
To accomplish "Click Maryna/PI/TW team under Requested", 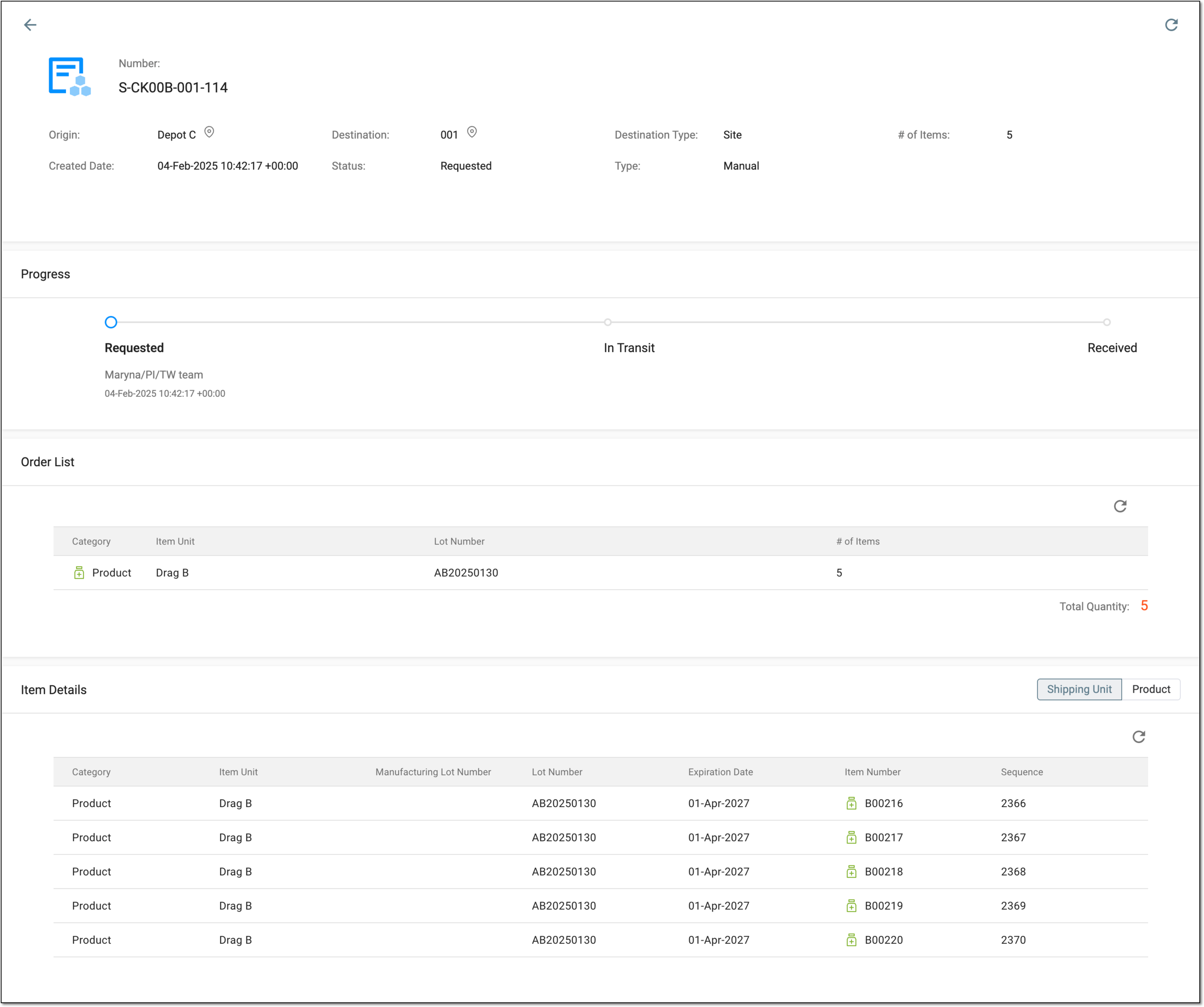I will [x=154, y=375].
